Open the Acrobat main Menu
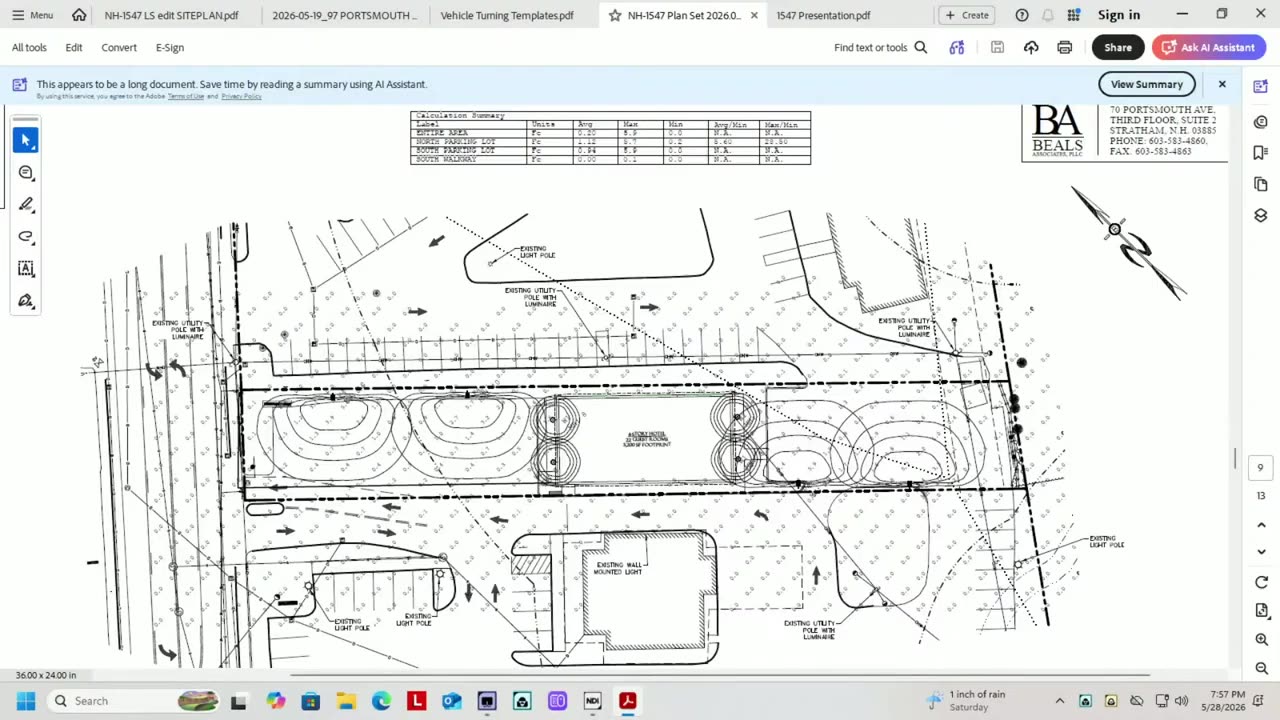Screen dimensions: 1280x720 pos(32,15)
